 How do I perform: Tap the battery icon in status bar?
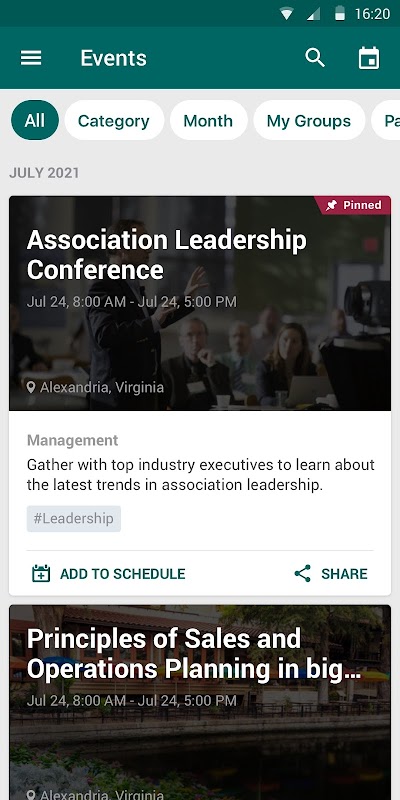coord(340,13)
